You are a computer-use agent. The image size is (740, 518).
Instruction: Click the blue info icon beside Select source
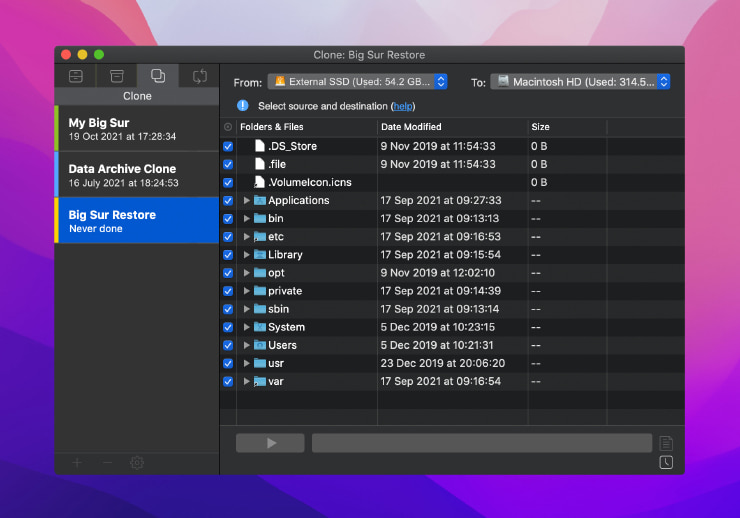click(243, 106)
